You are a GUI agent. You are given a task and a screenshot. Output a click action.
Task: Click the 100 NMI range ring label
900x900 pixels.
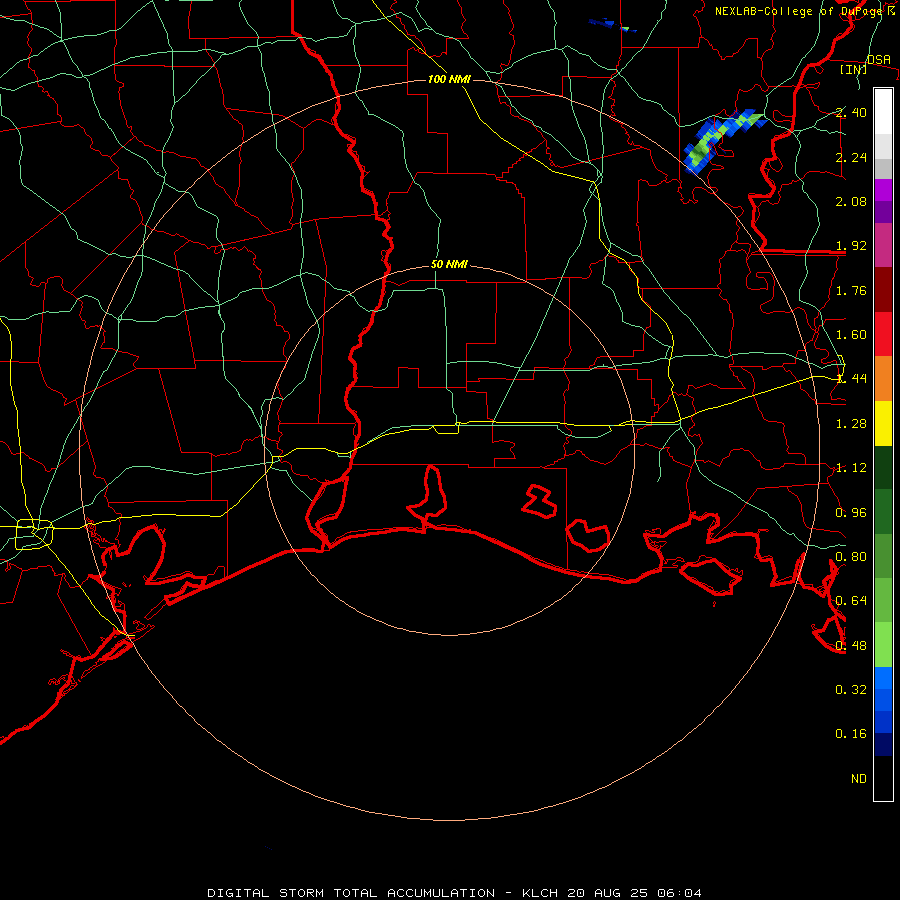point(449,79)
